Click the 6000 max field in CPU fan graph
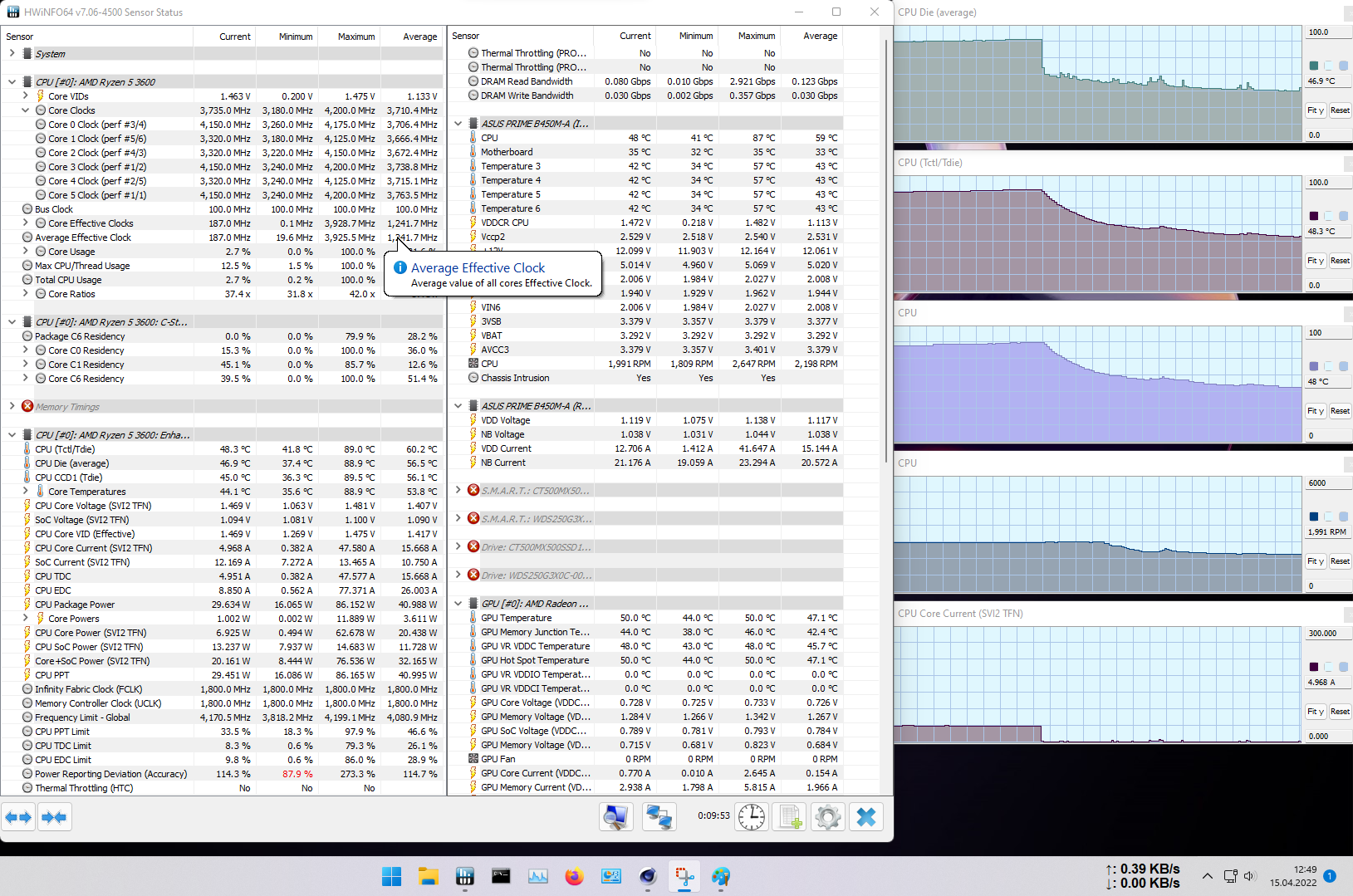This screenshot has height=896, width=1353. coord(1328,483)
